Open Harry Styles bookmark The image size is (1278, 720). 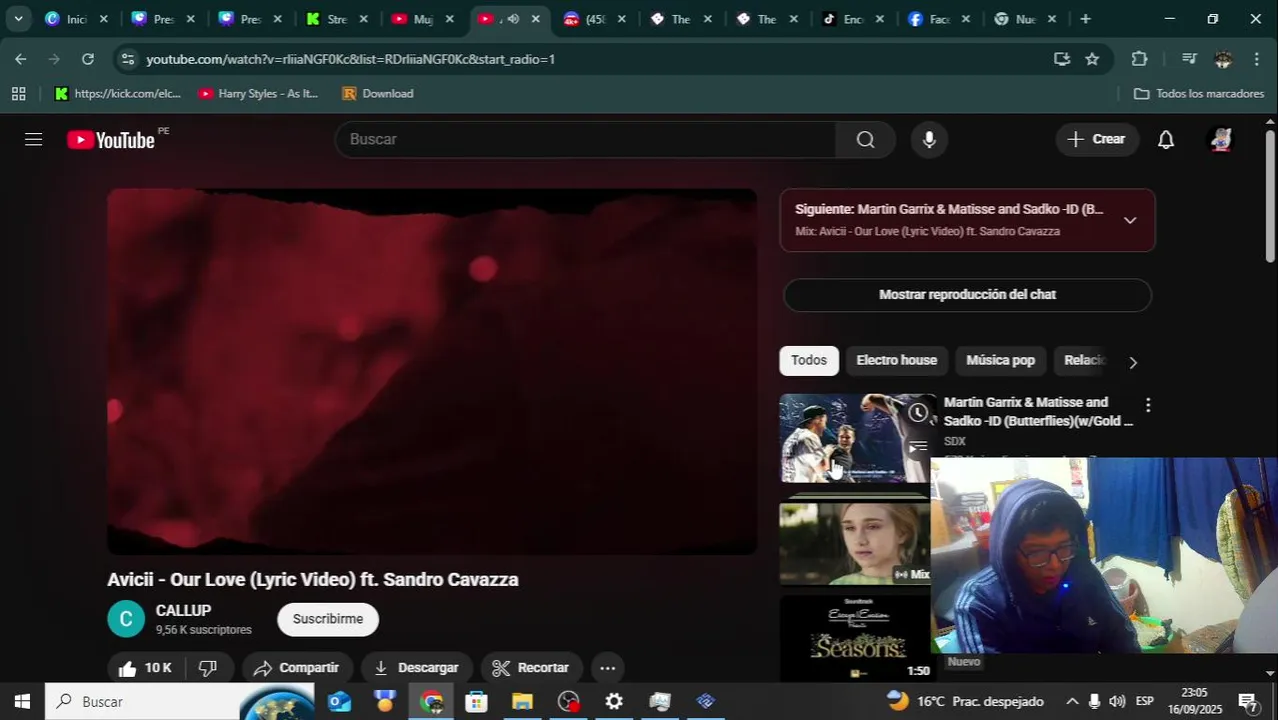tap(258, 93)
